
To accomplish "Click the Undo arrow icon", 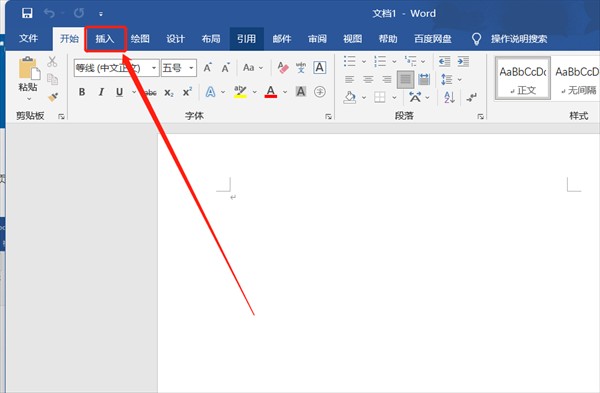I will (49, 13).
